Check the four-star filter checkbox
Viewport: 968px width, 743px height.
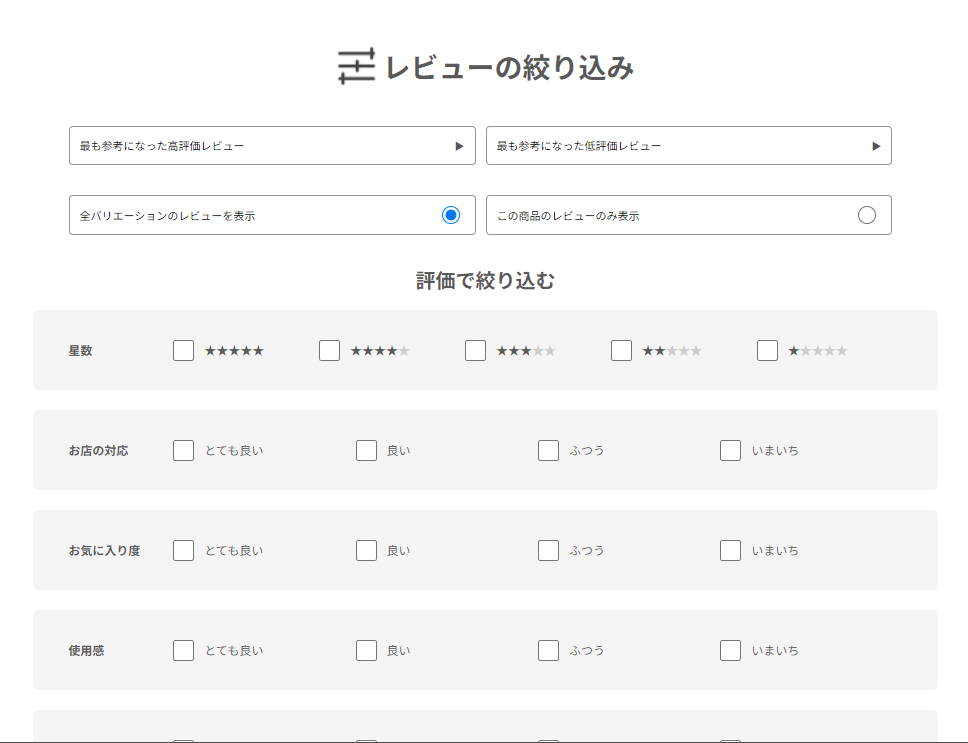pyautogui.click(x=329, y=350)
